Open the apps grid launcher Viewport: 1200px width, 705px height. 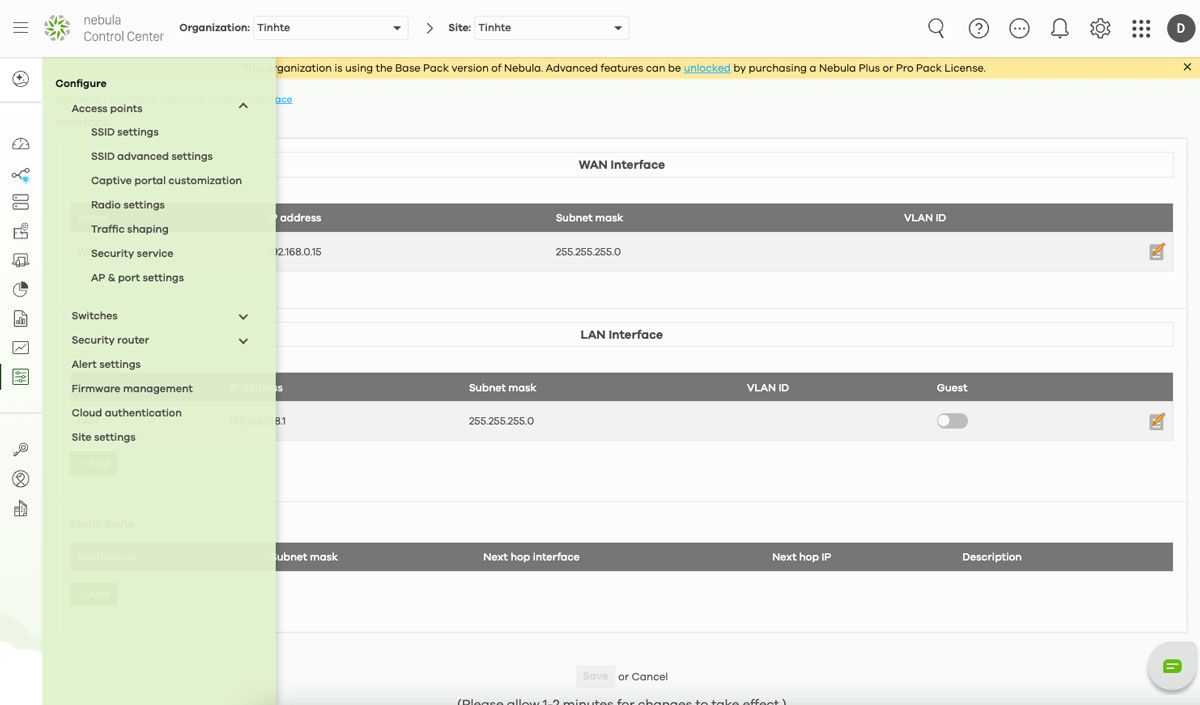point(1141,29)
